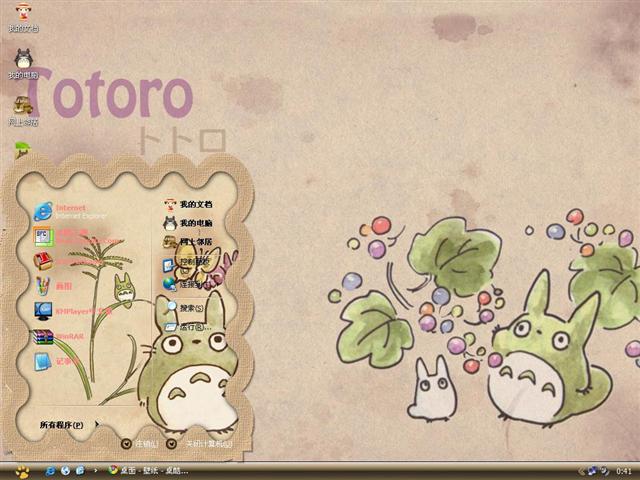Expand quick launch chevron on taskbar
The height and width of the screenshot is (480, 640).
96,471
